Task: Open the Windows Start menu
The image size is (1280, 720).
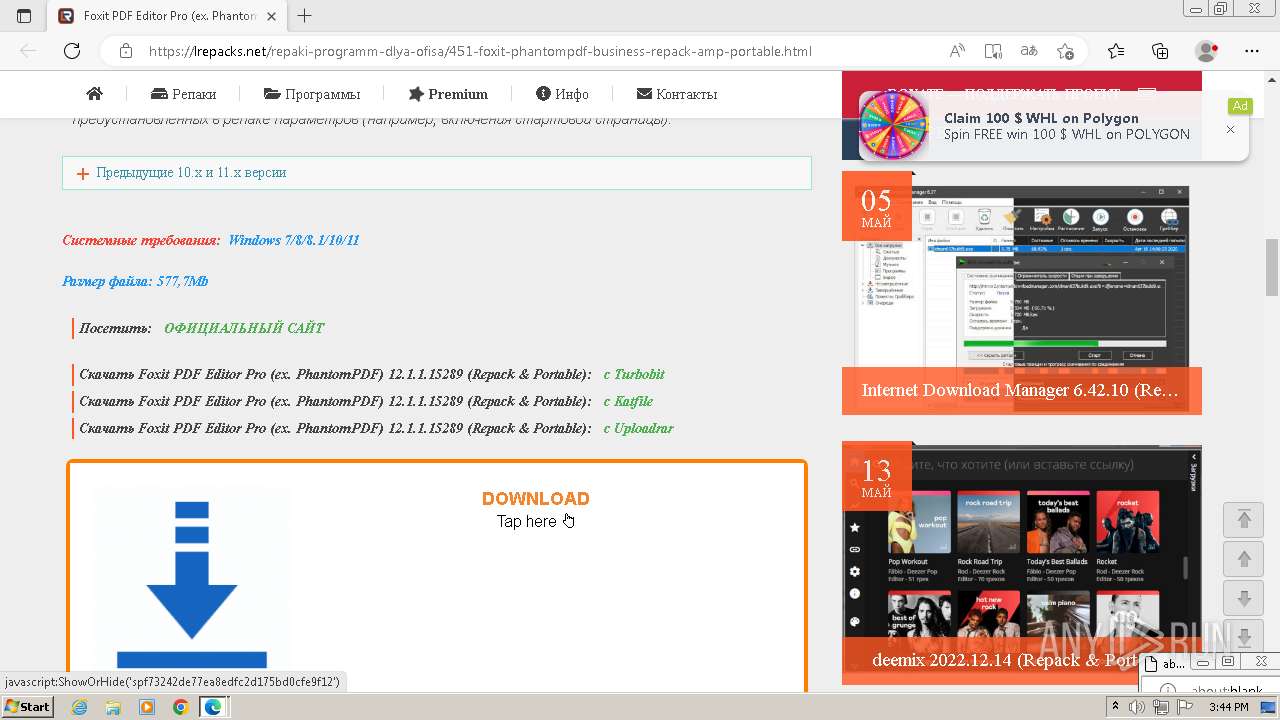Action: pyautogui.click(x=27, y=707)
